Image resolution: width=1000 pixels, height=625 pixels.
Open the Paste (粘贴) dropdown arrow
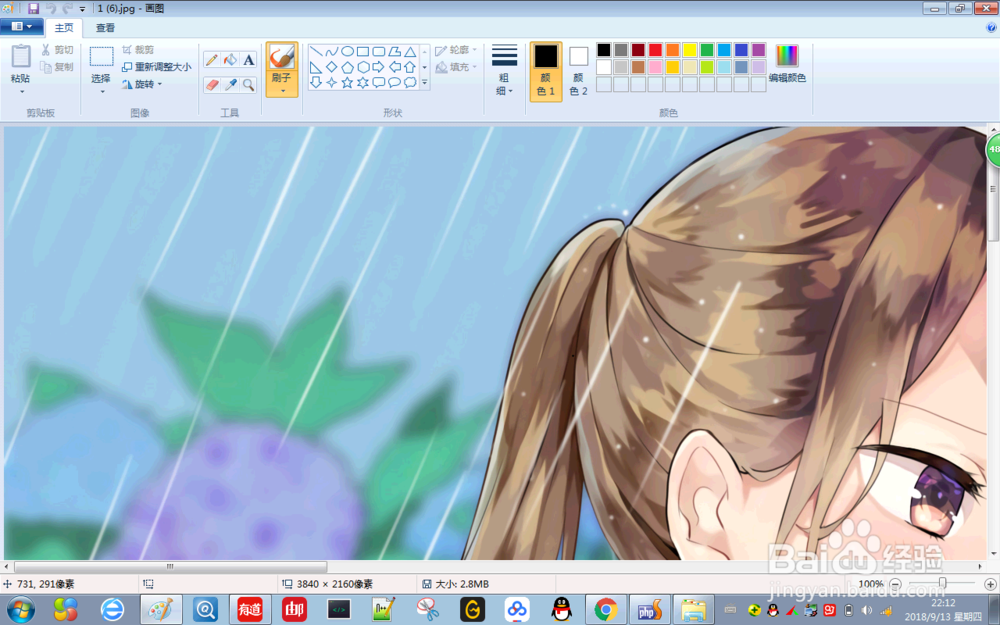[21, 92]
